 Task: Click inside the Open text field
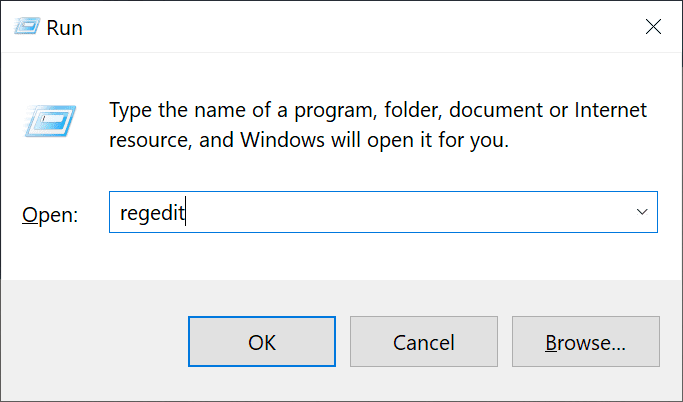383,212
